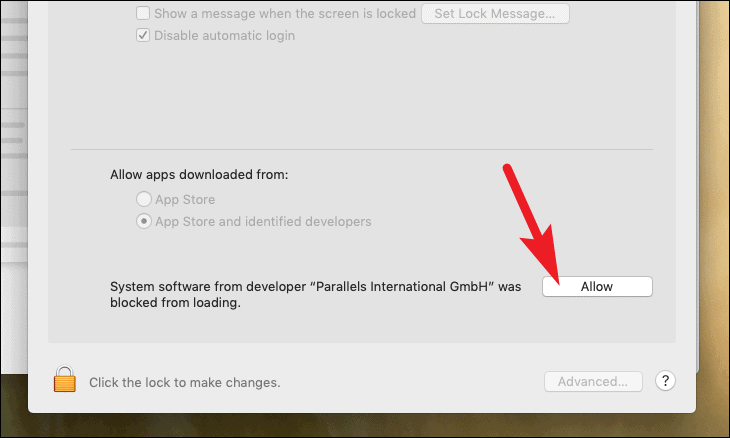Image resolution: width=730 pixels, height=438 pixels.
Task: Select App Store and identified developers option
Action: 144,221
